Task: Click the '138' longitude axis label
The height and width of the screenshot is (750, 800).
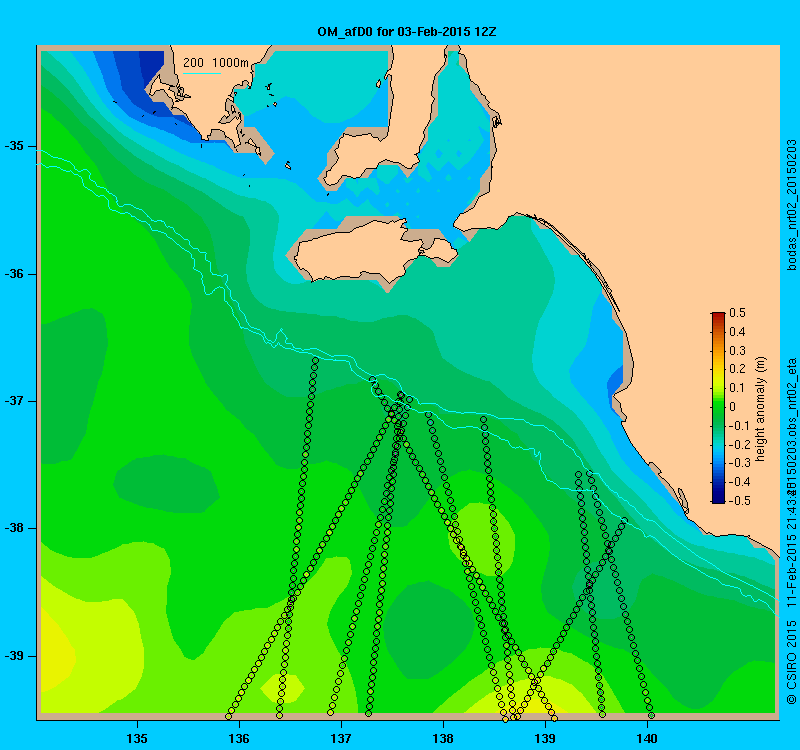Action: [443, 739]
